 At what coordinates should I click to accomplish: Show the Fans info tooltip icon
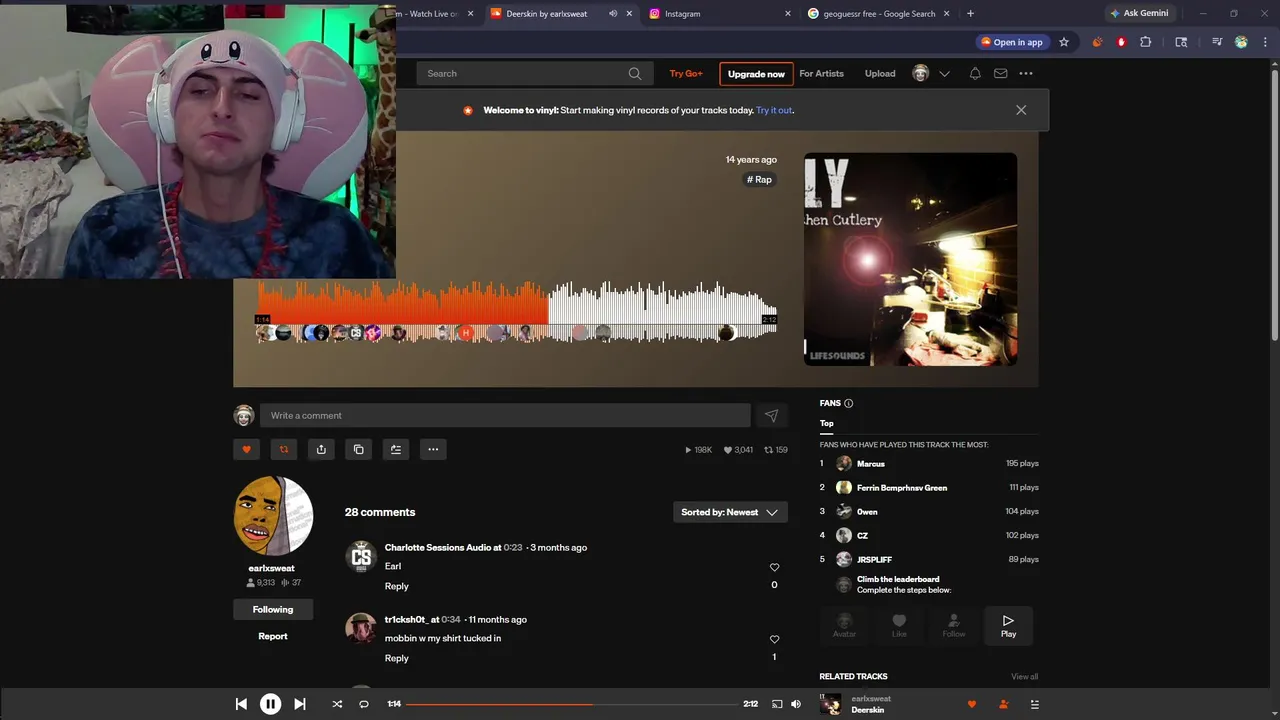pos(848,403)
